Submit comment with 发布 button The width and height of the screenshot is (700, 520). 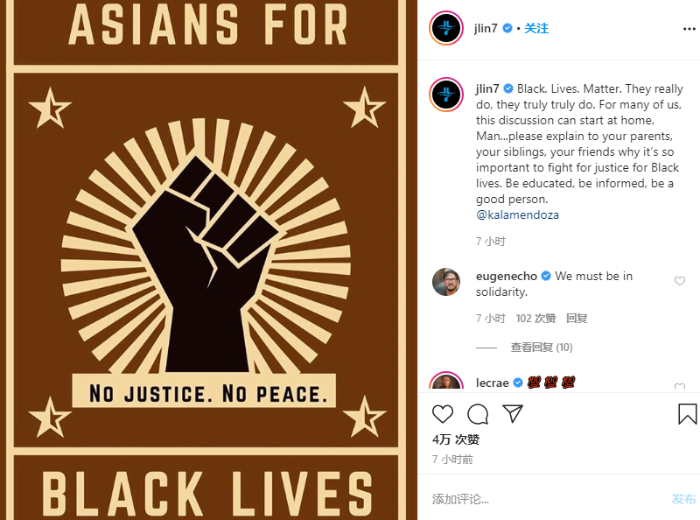tap(684, 499)
